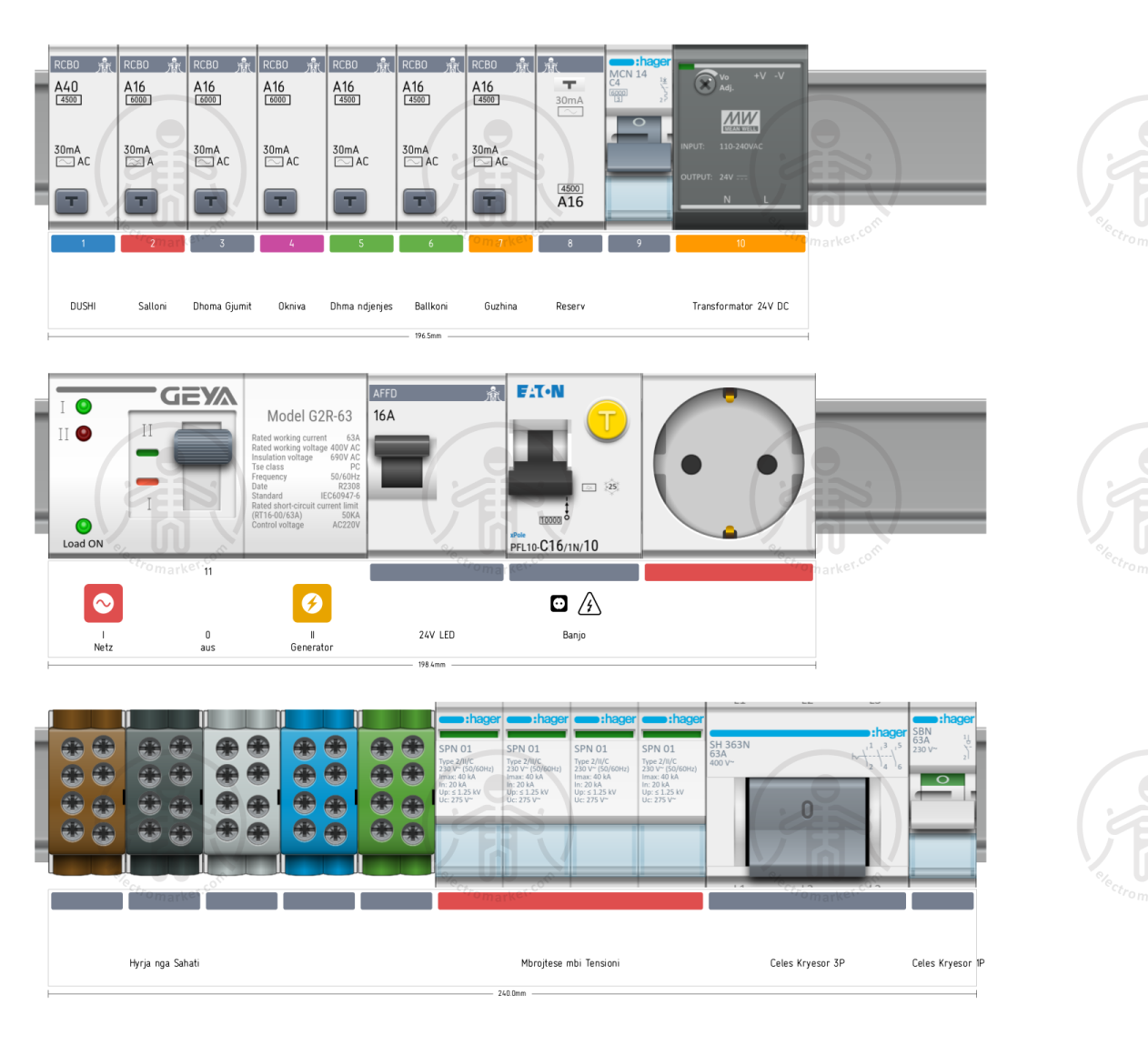Click the 240.0mm width dimension
The height and width of the screenshot is (1055, 1148).
[511, 993]
